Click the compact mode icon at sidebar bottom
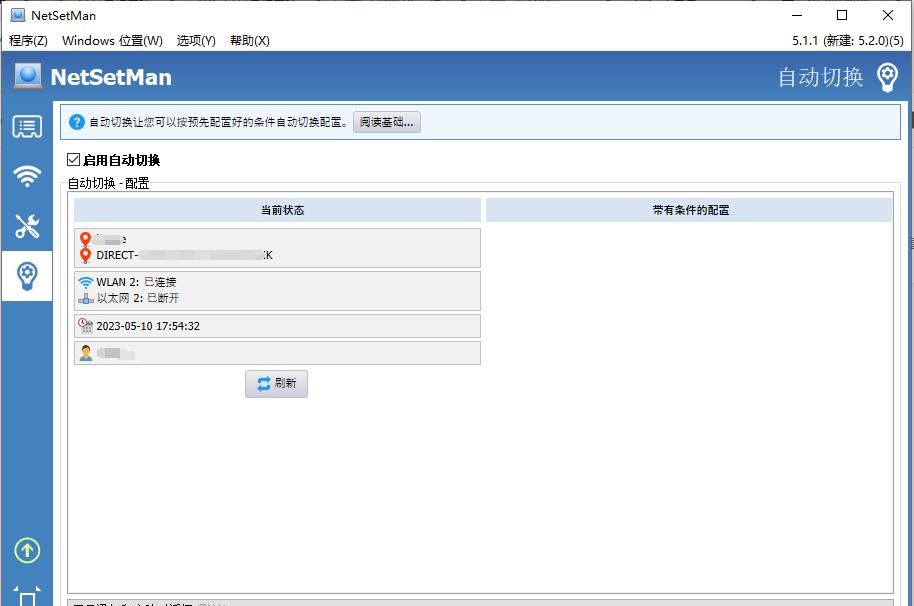Screen dimensions: 914x606 tap(27, 596)
